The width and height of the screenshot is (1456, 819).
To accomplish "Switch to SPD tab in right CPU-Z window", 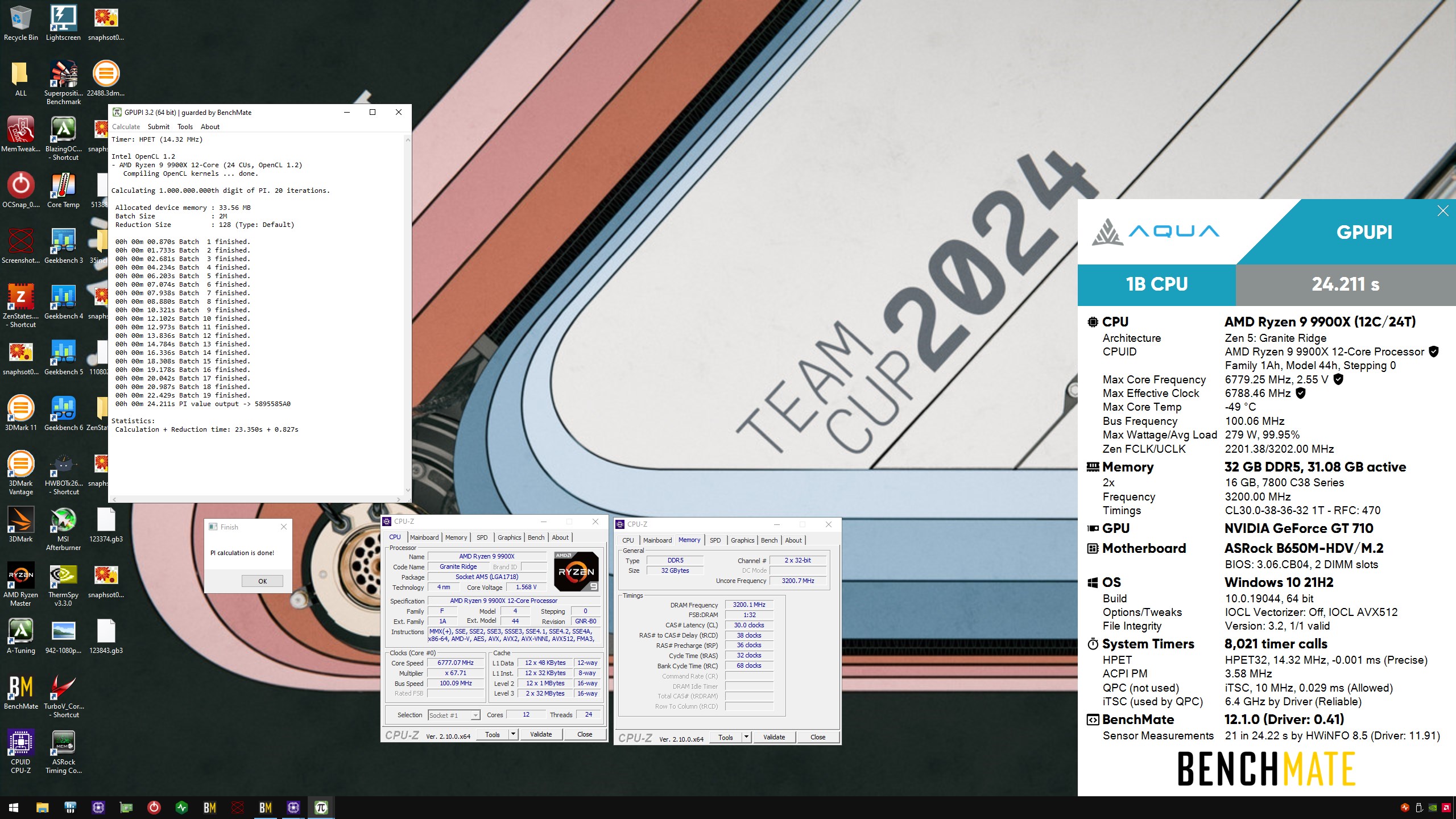I will [715, 540].
